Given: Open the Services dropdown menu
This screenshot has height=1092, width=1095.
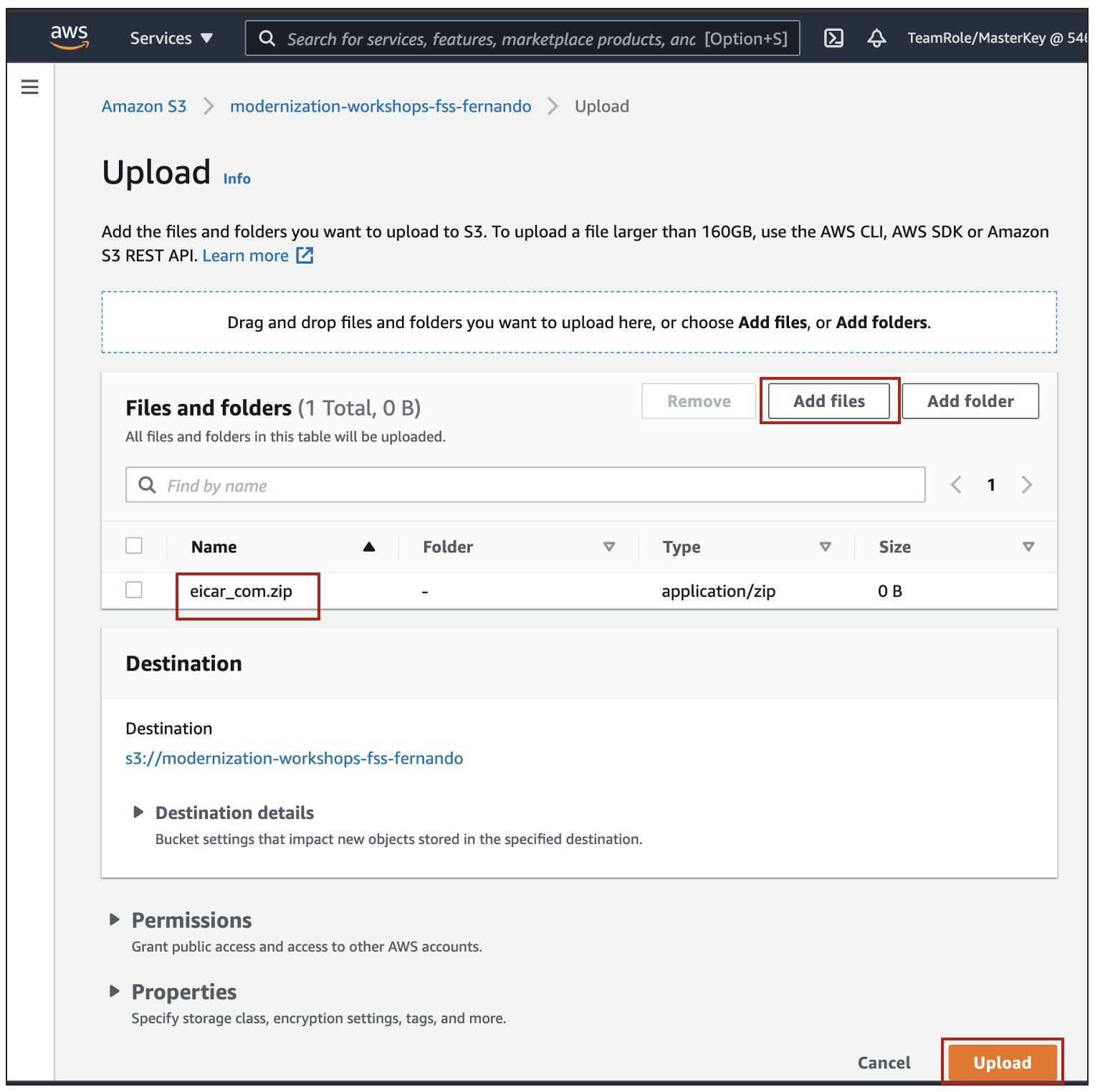Looking at the screenshot, I should pyautogui.click(x=171, y=38).
